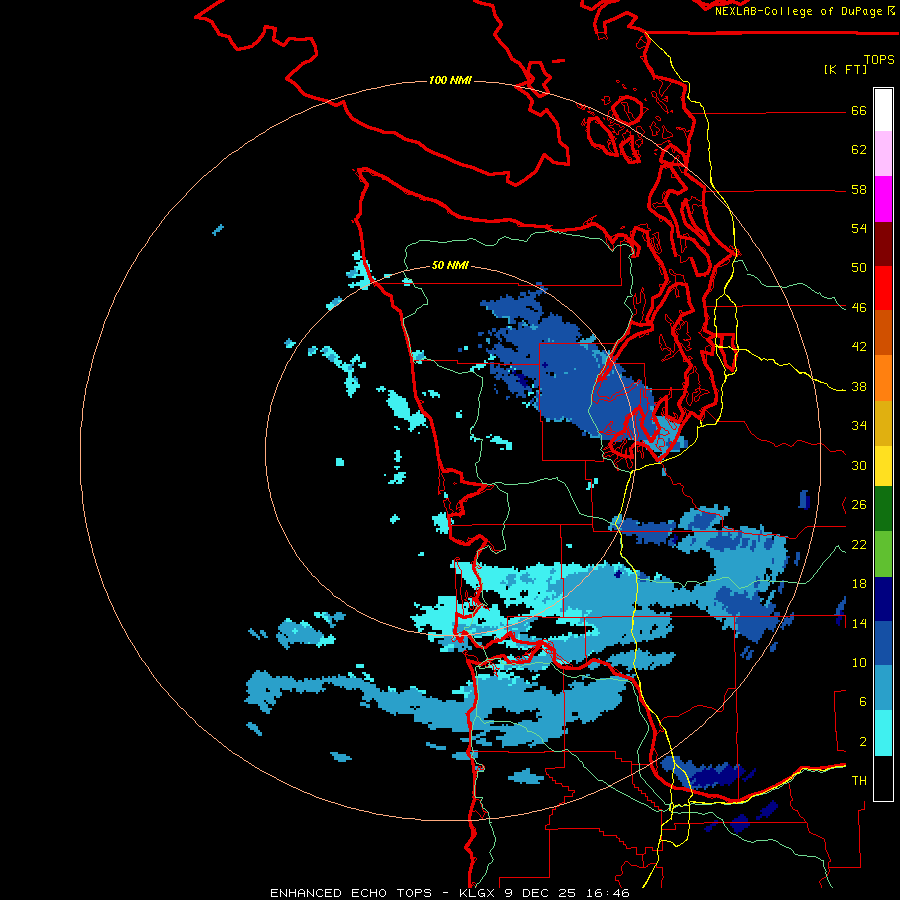
Task: Click the magenta swatch between 58 and 54
Action: (883, 199)
